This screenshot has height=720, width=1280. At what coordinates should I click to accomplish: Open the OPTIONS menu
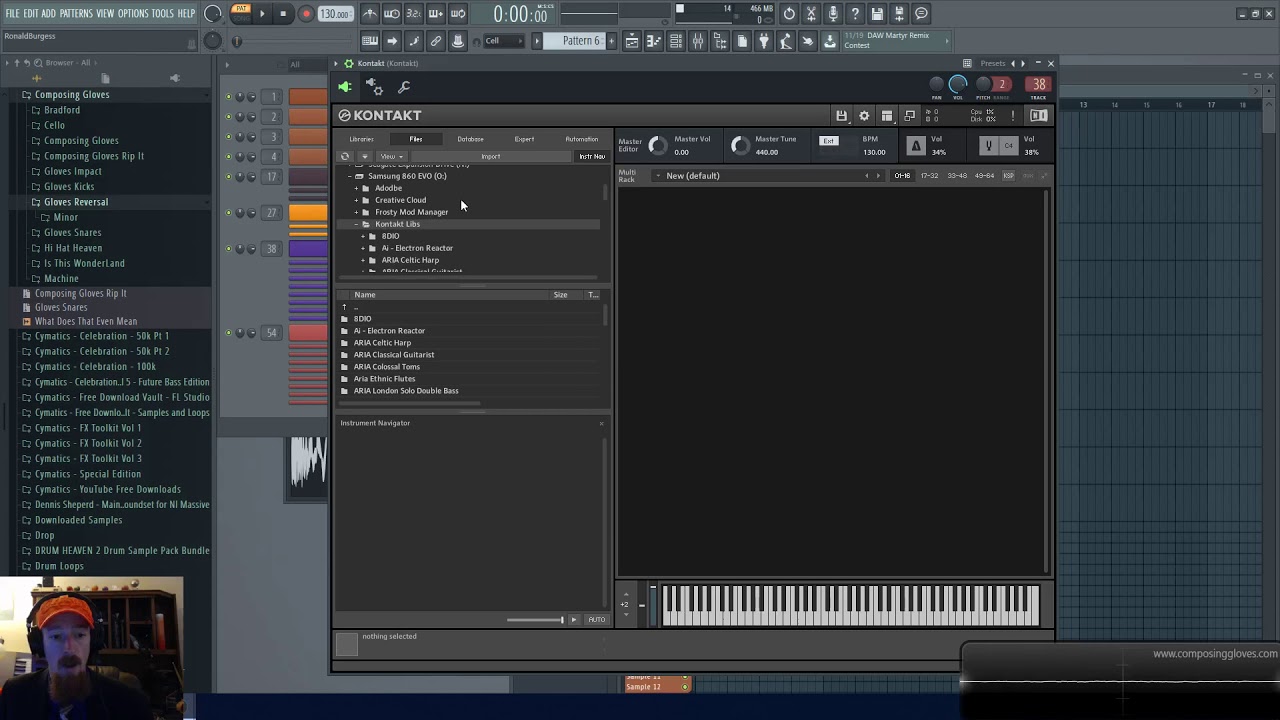[x=133, y=13]
